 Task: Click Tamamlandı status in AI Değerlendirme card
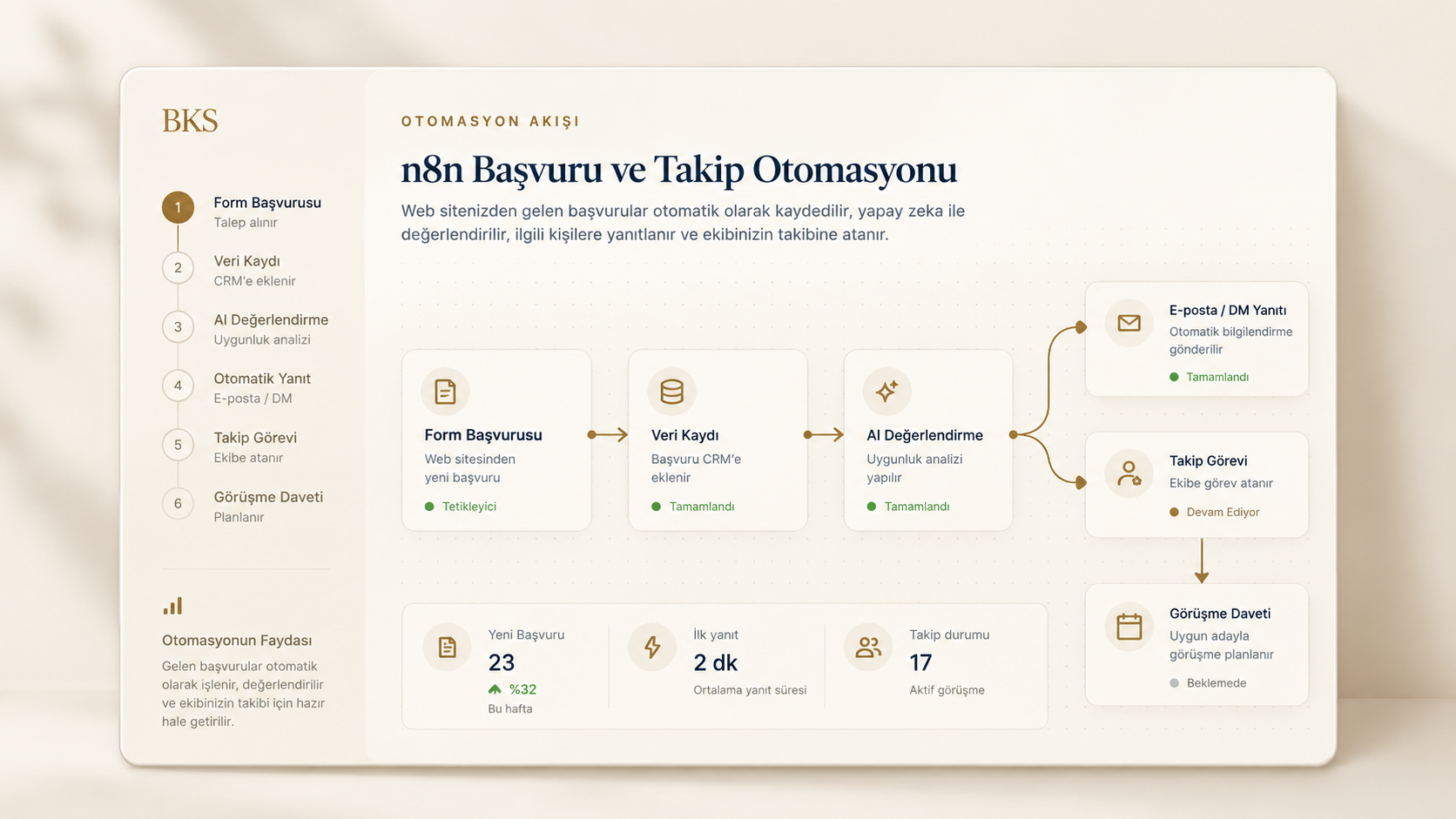[917, 507]
